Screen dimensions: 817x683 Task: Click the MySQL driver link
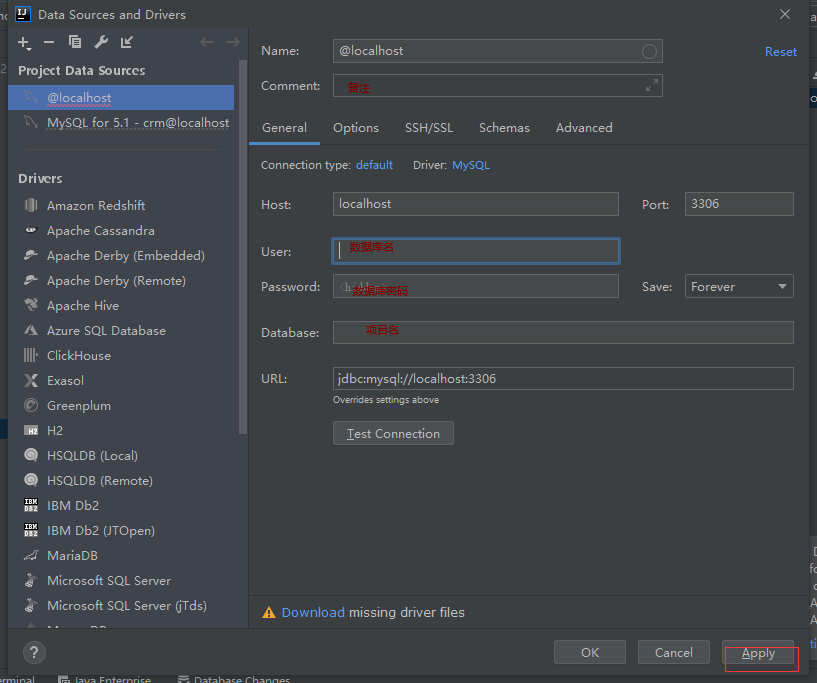point(471,165)
